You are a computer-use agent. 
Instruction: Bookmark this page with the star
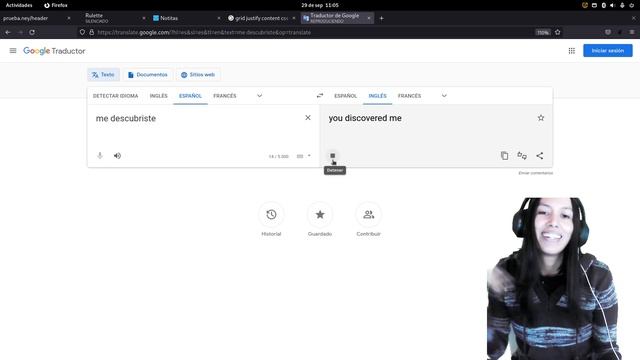558,32
